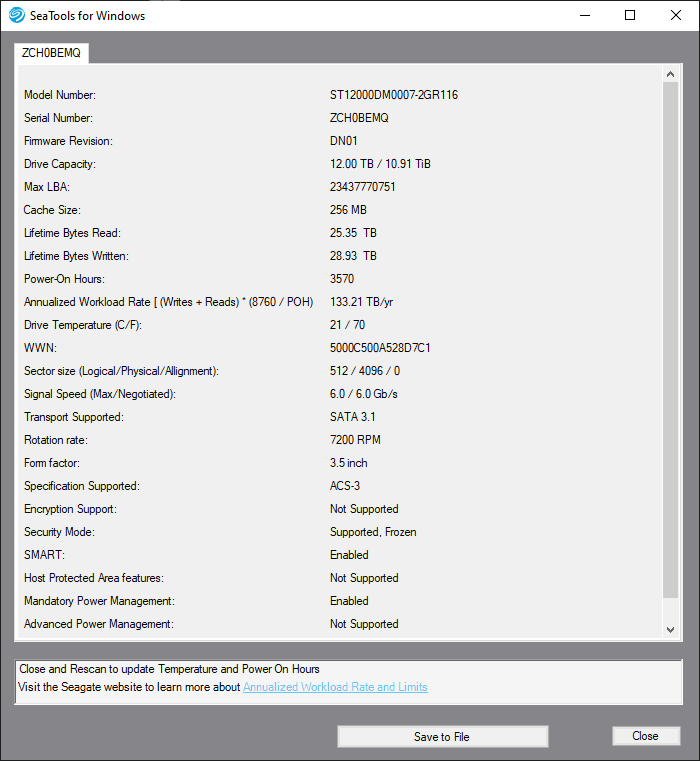Click SMART value Enabled
700x761 pixels.
[x=349, y=555]
